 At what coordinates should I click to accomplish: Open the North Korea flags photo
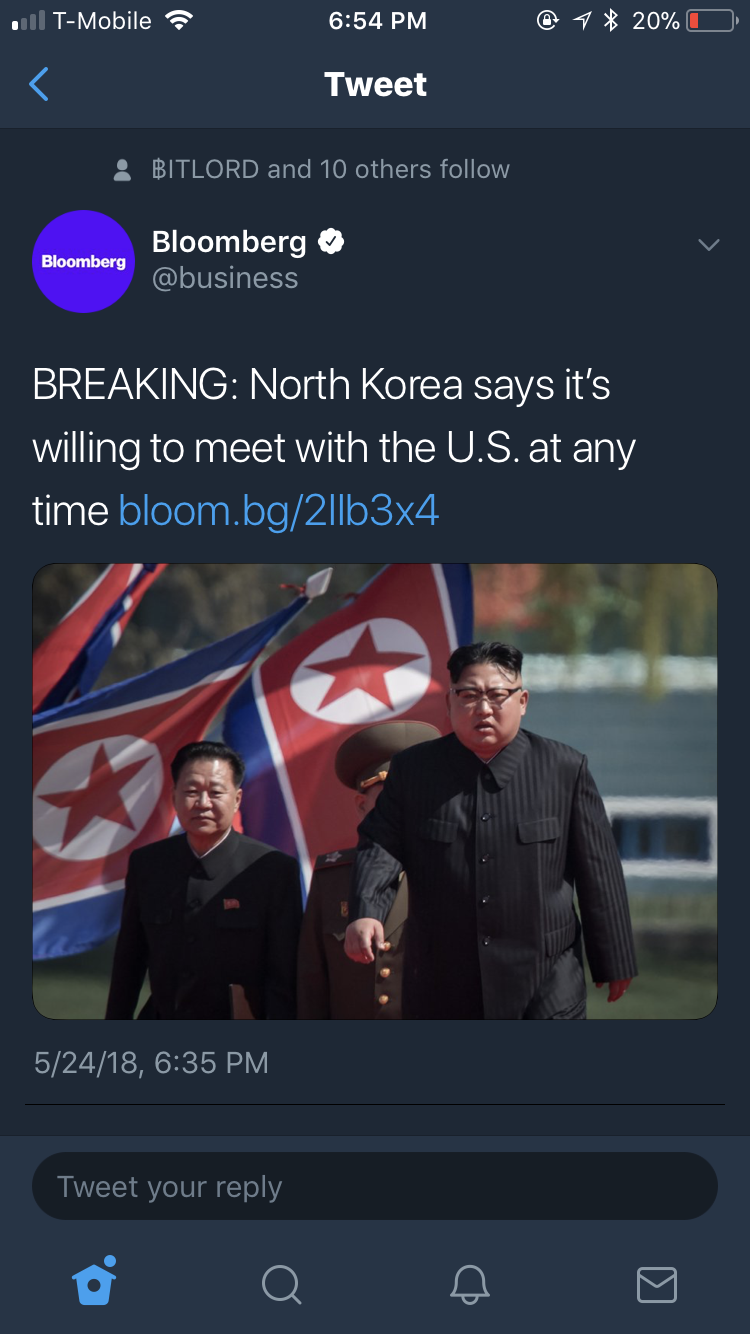point(375,791)
